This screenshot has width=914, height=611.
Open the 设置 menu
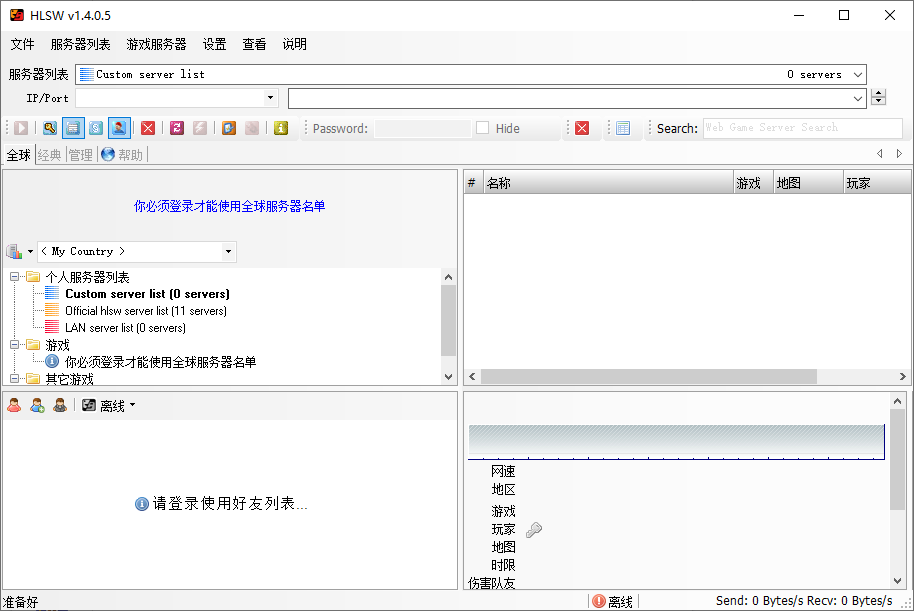coord(215,44)
